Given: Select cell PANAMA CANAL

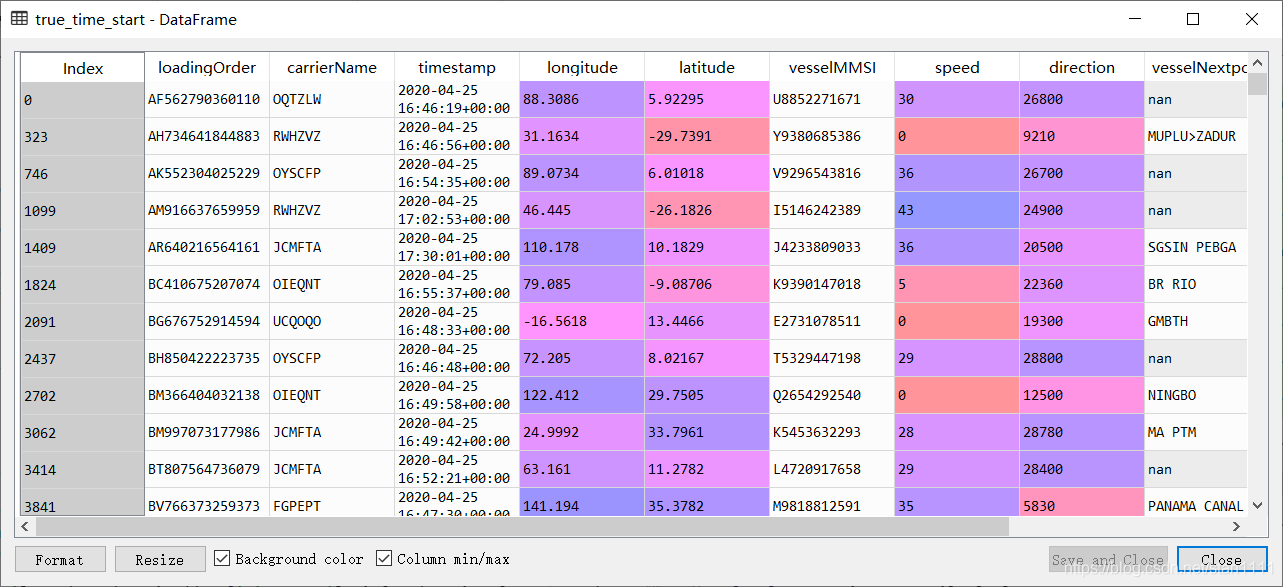Looking at the screenshot, I should pos(1196,503).
